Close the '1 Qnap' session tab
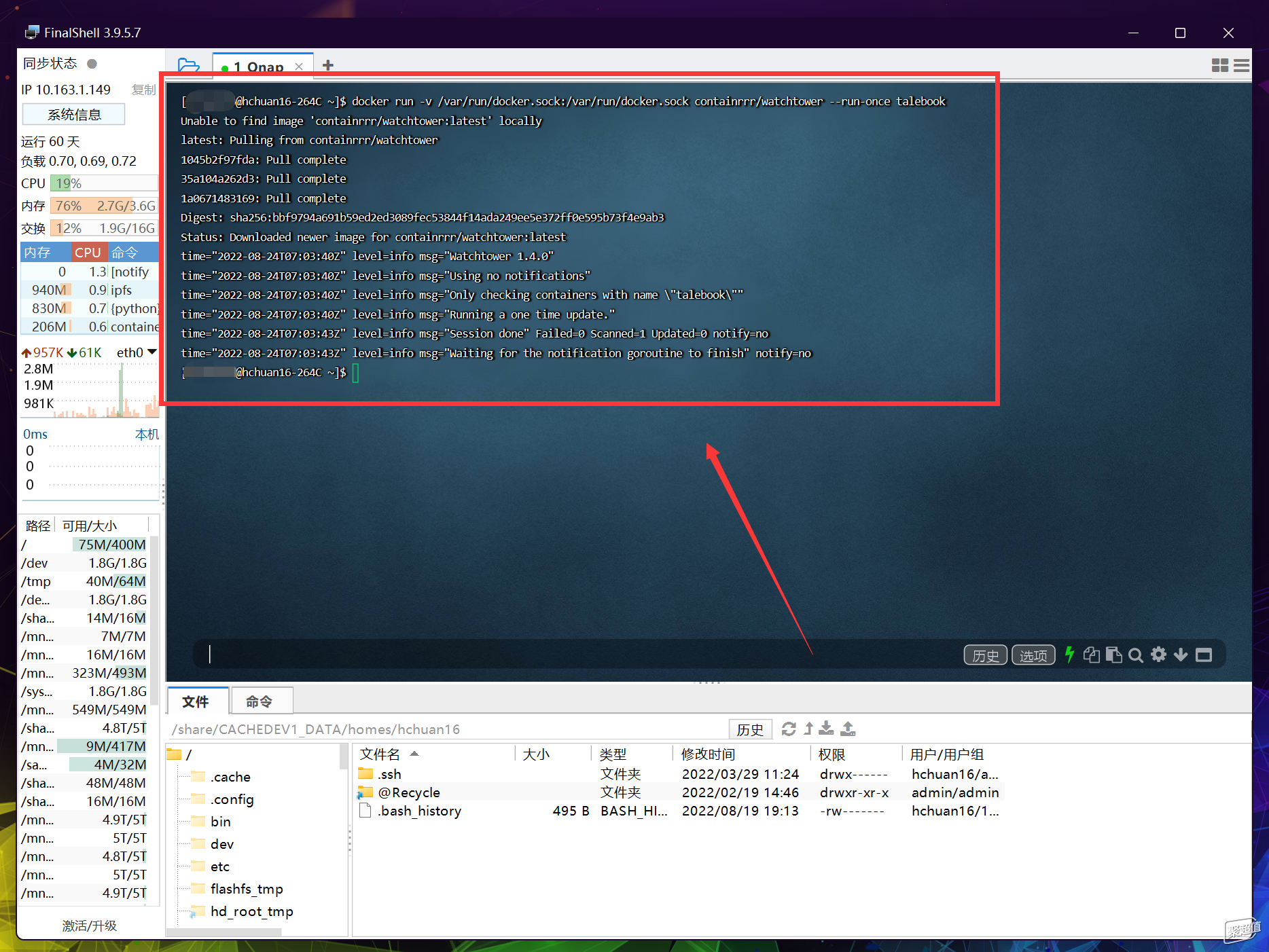 point(299,67)
